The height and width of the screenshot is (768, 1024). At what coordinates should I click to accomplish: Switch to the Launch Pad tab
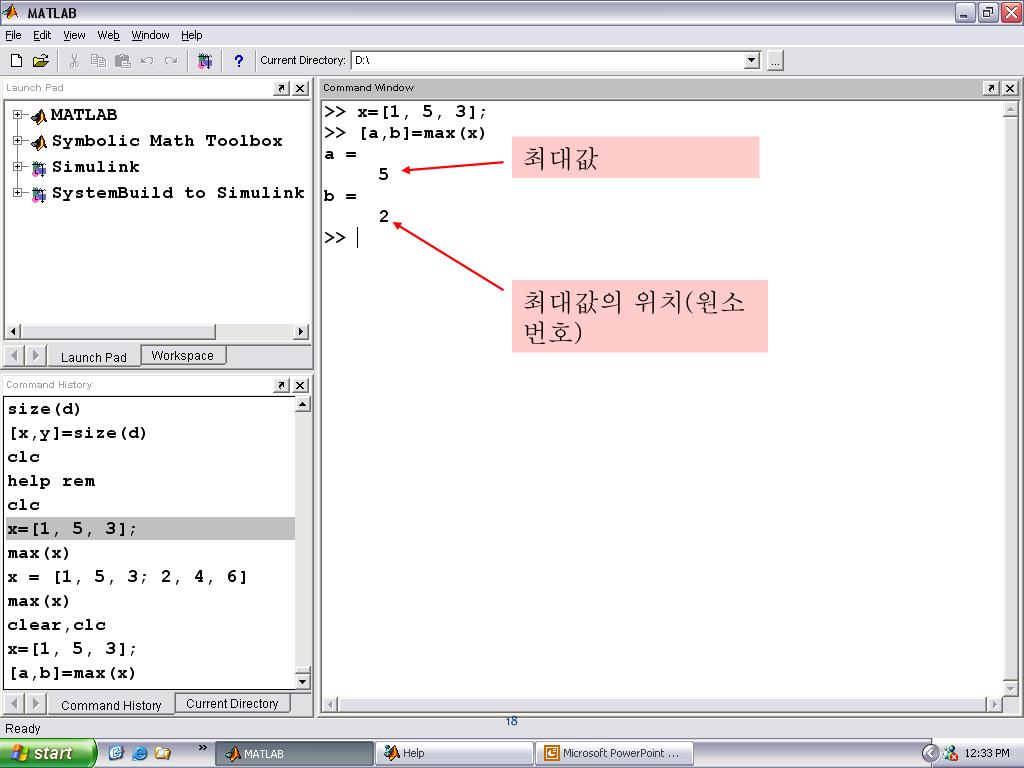[93, 357]
